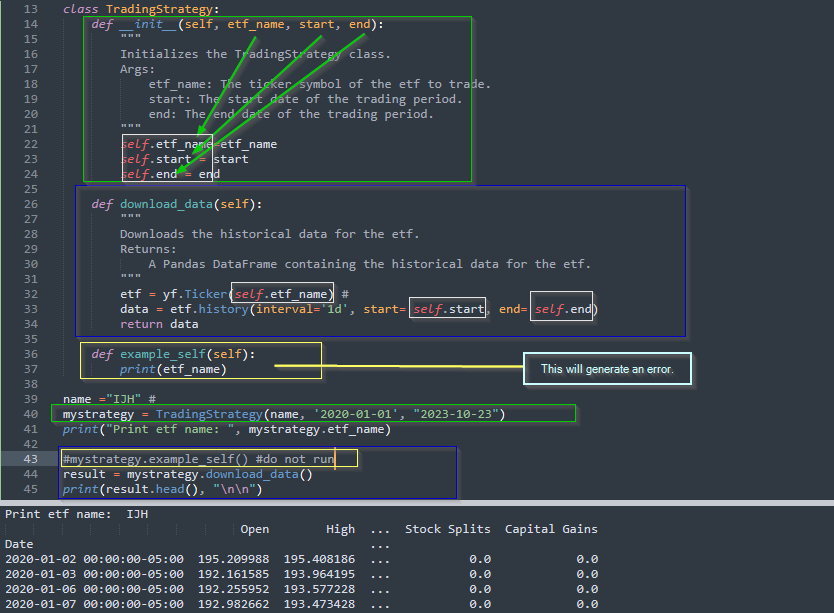Select the "This will generate an error." annotation
Viewport: 834px width, 613px height.
[607, 369]
